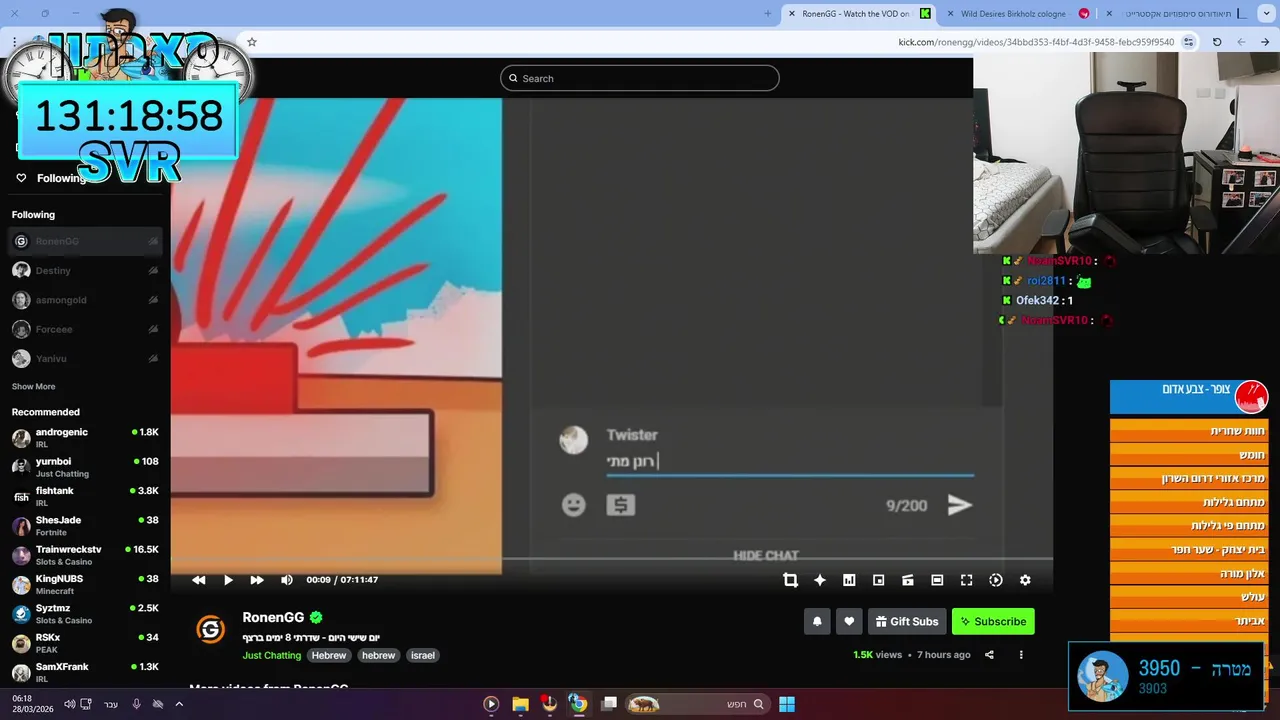Close the Wild Desires Birkholz tab
1280x720 pixels.
(950, 14)
